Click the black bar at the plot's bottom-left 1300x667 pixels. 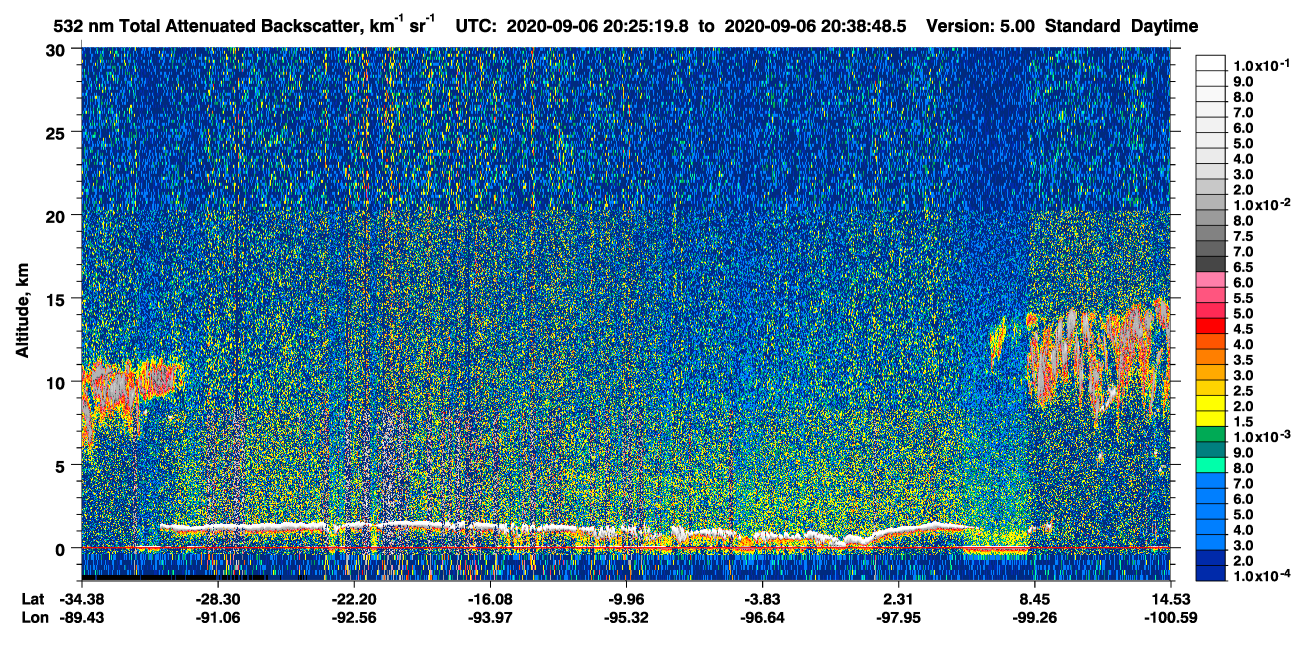click(x=173, y=577)
